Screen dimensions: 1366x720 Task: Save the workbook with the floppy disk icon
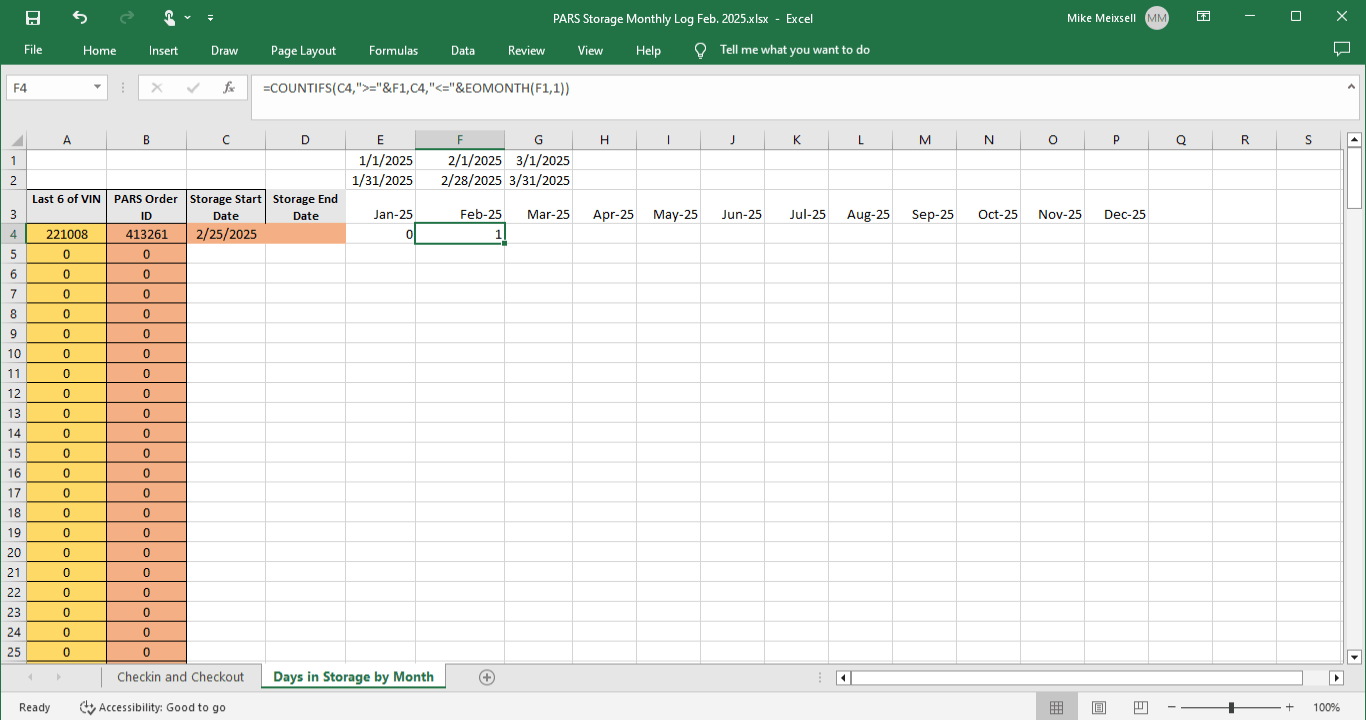pyautogui.click(x=33, y=17)
